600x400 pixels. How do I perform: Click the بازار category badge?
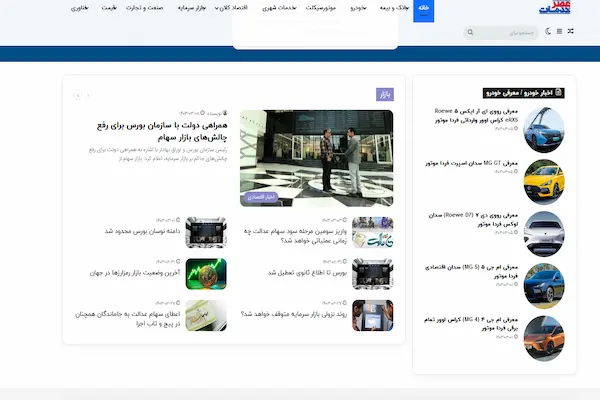384,94
